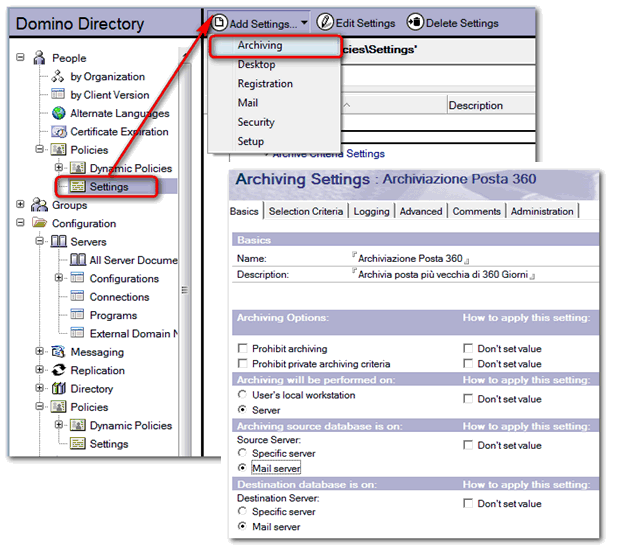Expand the Messaging tree node
The width and height of the screenshot is (620, 555).
coord(40,351)
